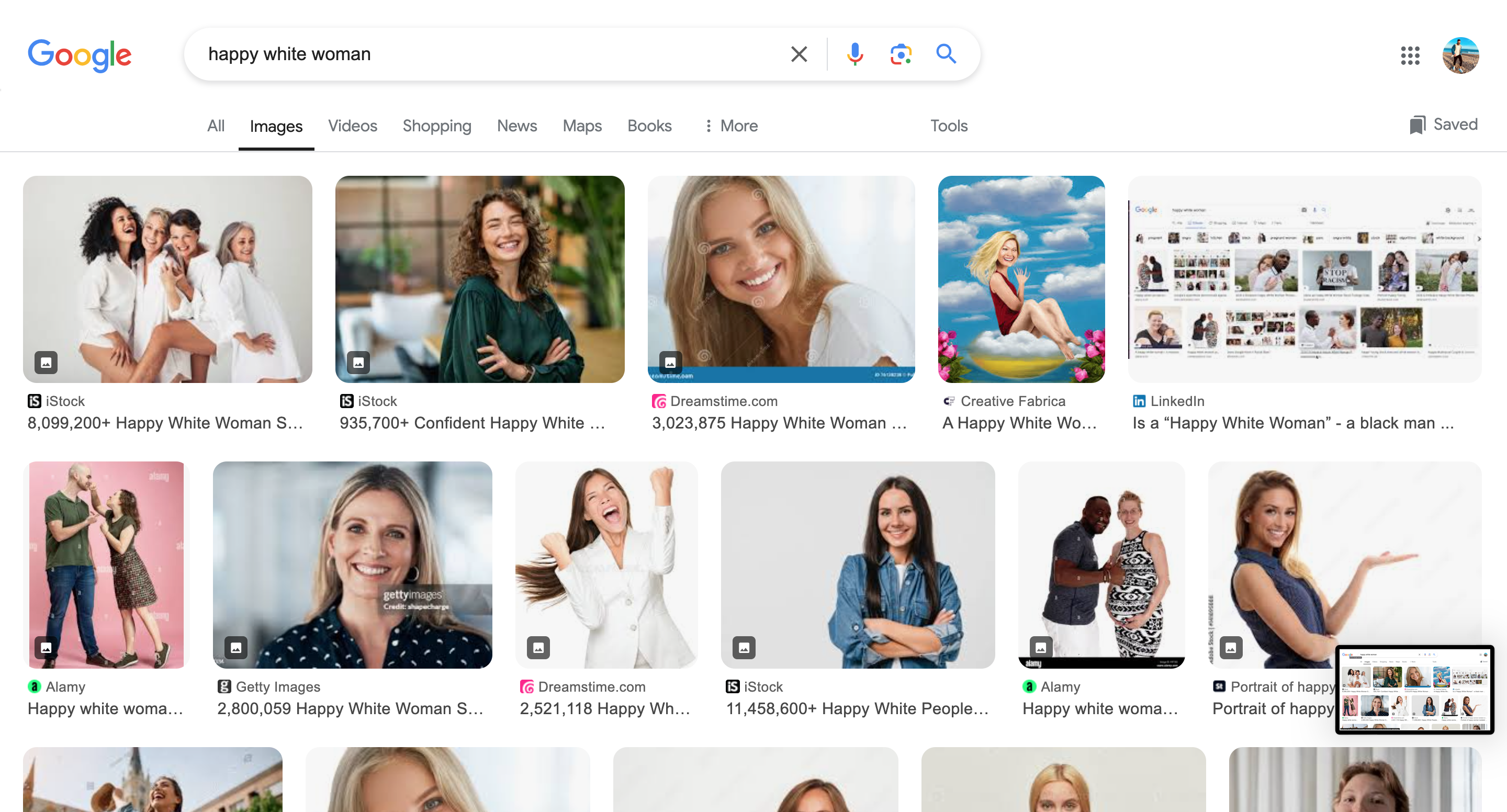Open Alamy couple on pink background image
Screen dimensions: 1507x812
pyautogui.click(x=106, y=565)
